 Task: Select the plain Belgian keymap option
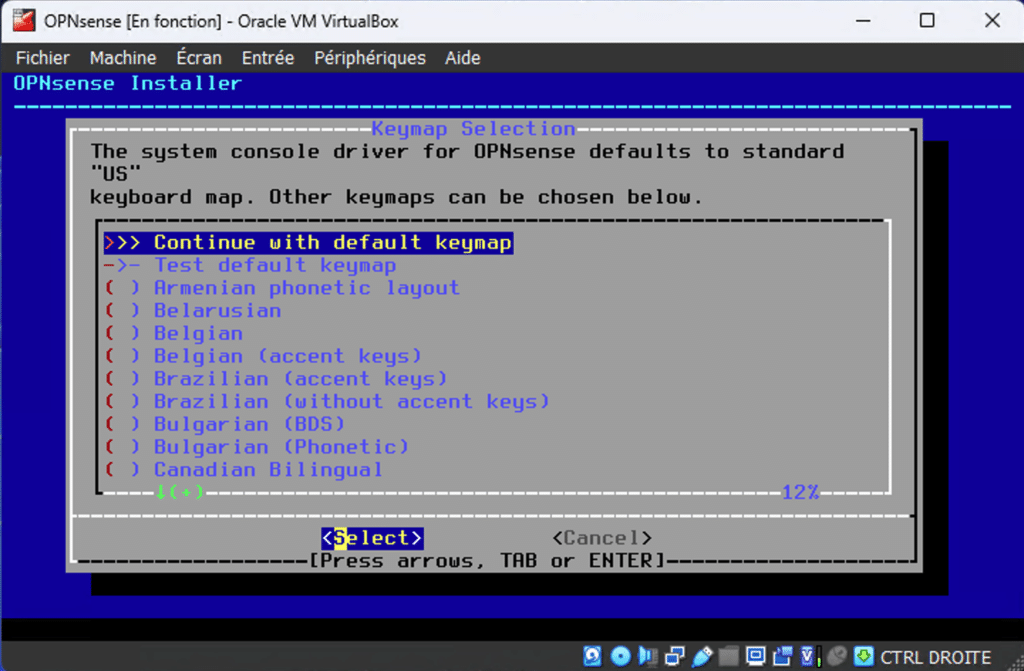point(174,333)
